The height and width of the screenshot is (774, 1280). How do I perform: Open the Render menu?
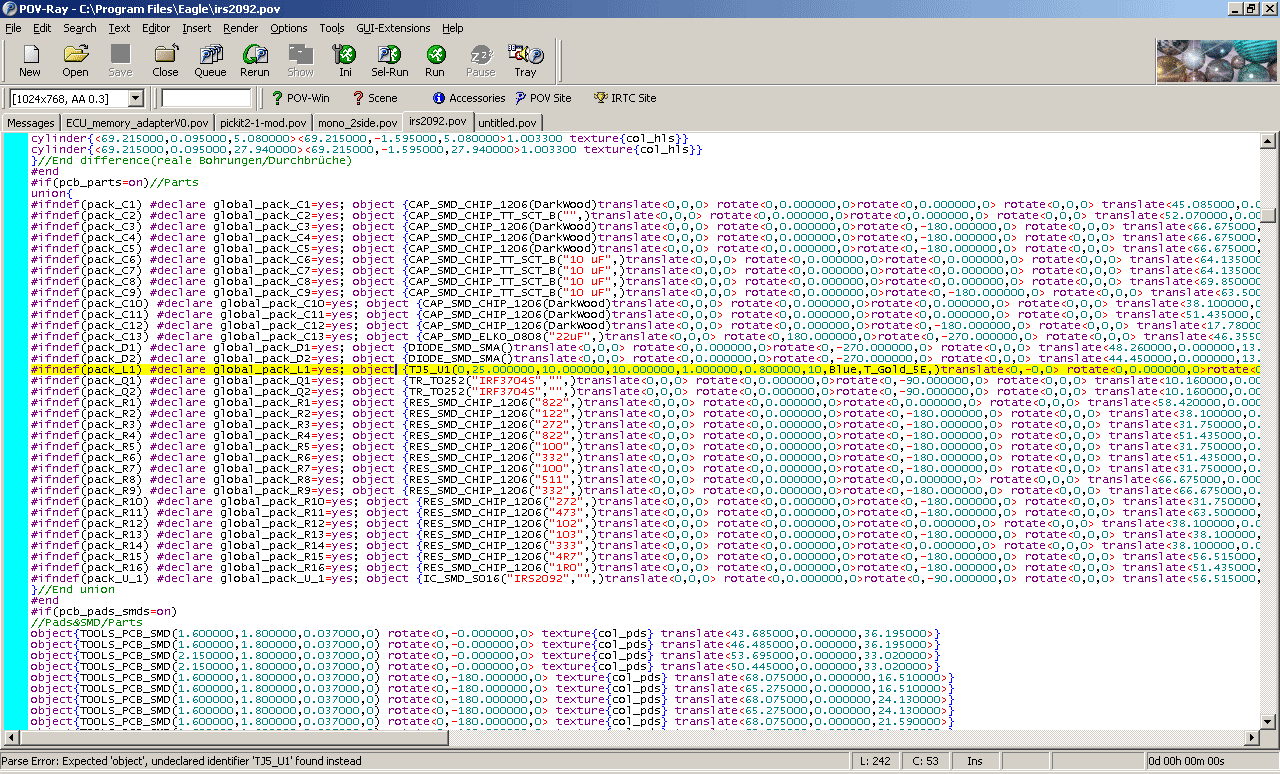240,28
